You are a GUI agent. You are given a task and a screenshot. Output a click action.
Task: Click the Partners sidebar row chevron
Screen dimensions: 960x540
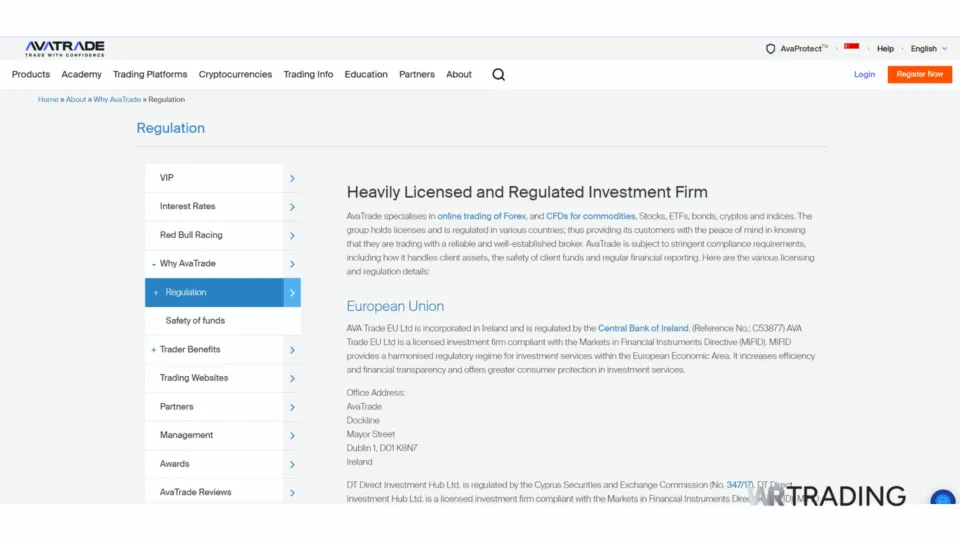click(292, 407)
